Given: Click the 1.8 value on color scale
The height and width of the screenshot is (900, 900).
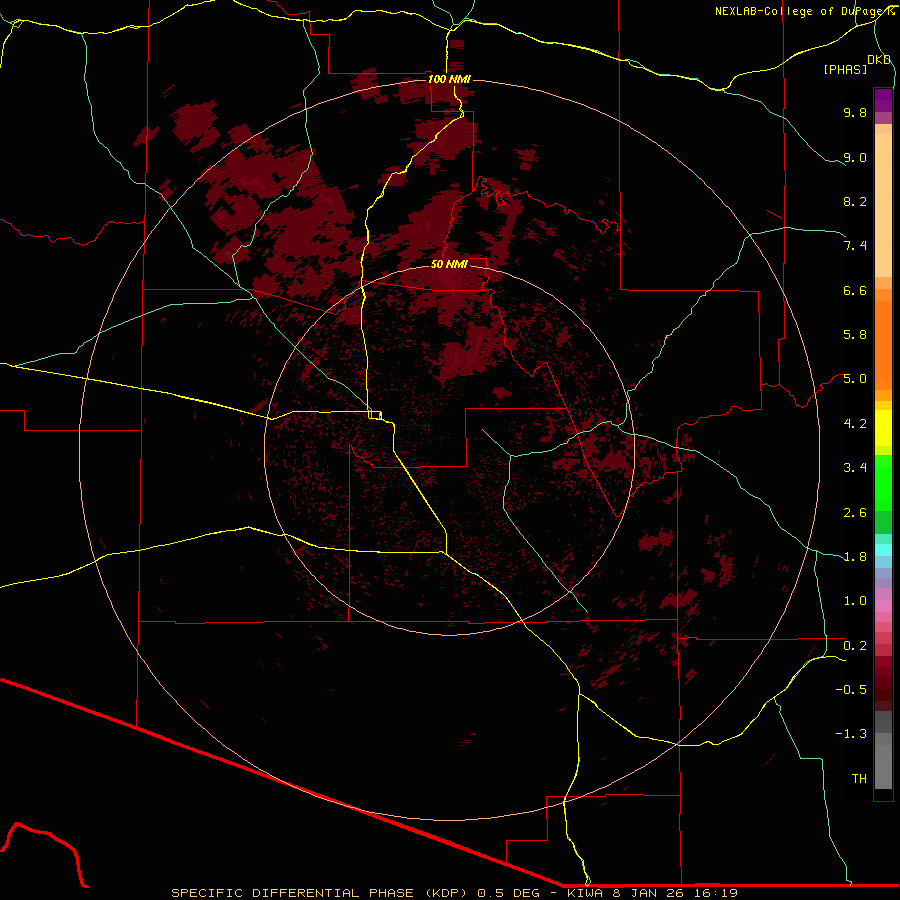Looking at the screenshot, I should coord(855,557).
